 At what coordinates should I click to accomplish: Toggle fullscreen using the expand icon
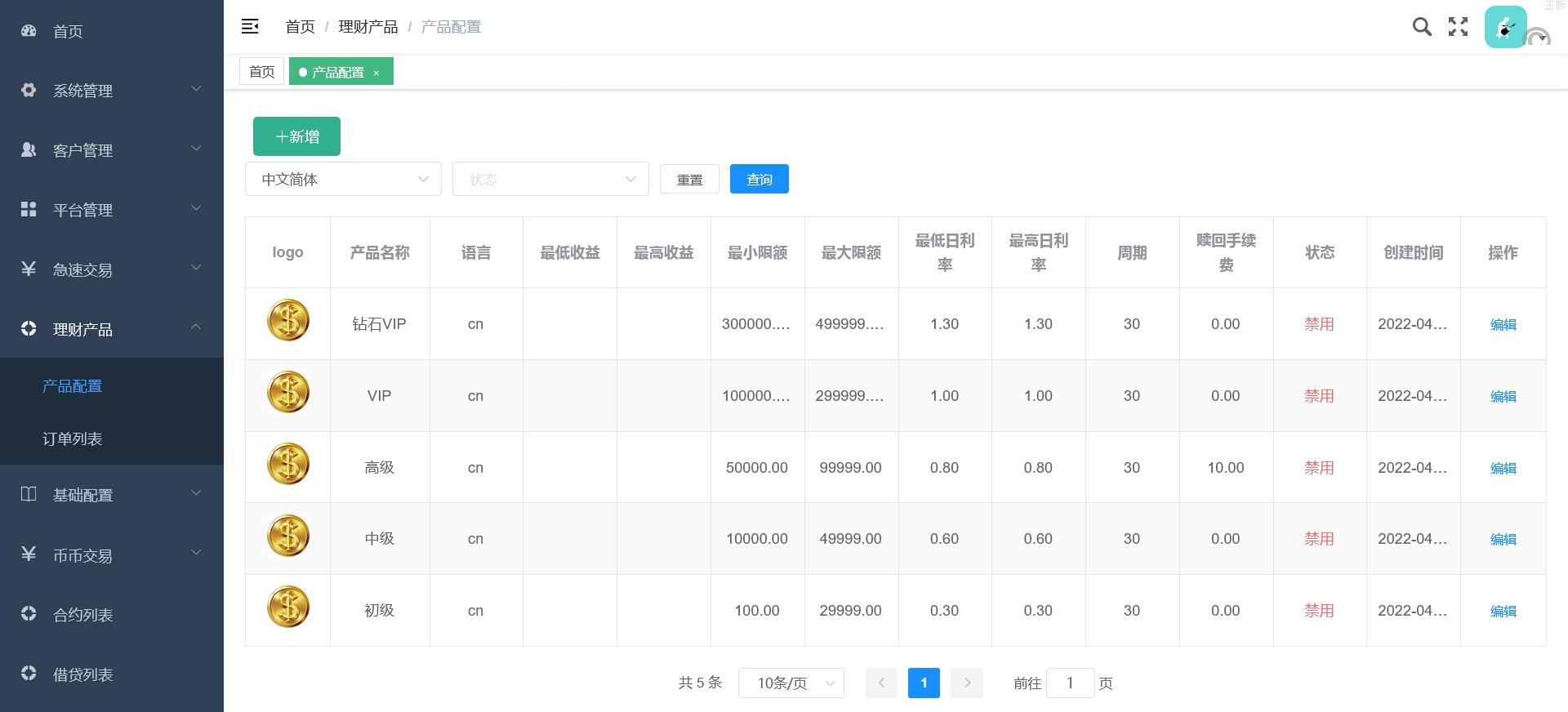point(1458,27)
